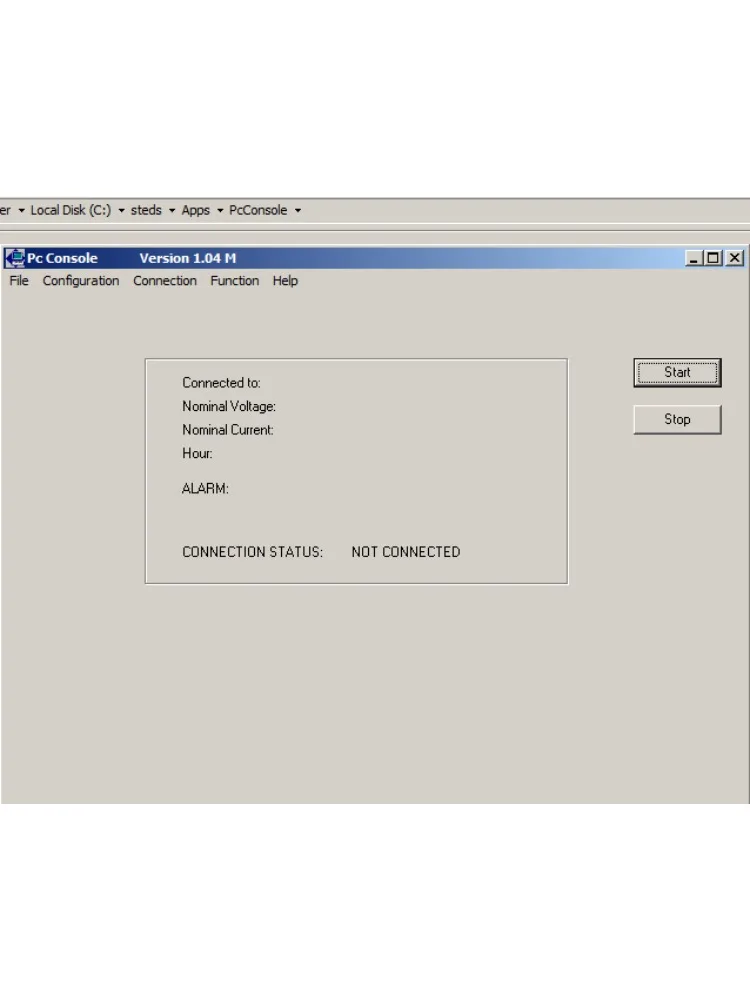
Task: Expand dropdown arrow after steds breadcrumb
Action: pos(172,210)
